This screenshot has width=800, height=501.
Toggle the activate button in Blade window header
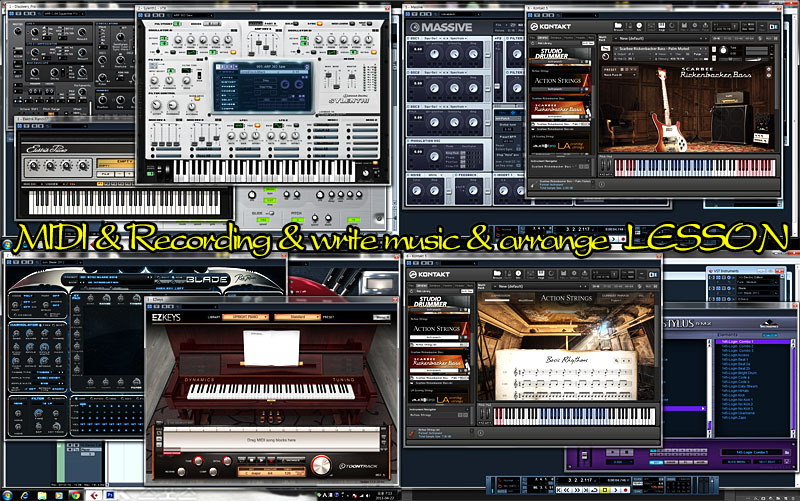(x=9, y=262)
